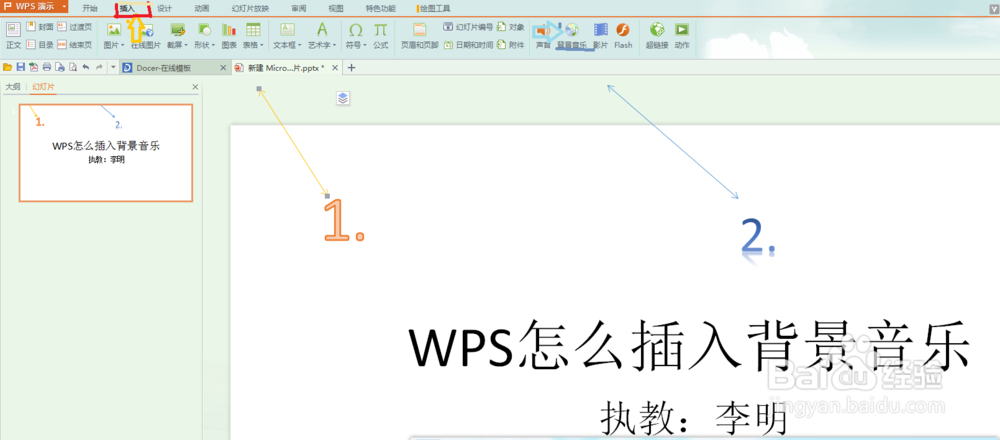The width and height of the screenshot is (1000, 440).
Task: Click the layers icon above the slide
Action: [343, 98]
